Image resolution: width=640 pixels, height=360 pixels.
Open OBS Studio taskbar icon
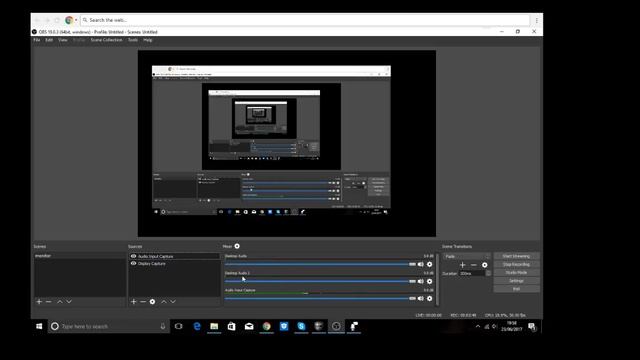[336, 326]
